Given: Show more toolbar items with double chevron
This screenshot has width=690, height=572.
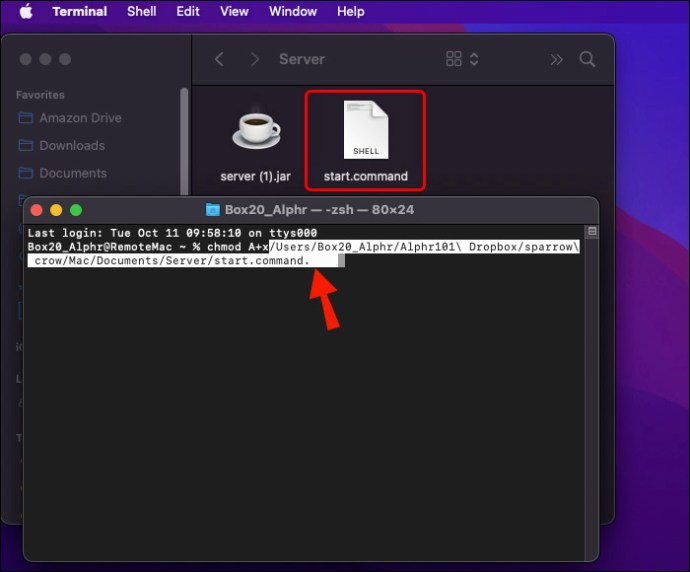Looking at the screenshot, I should [556, 59].
